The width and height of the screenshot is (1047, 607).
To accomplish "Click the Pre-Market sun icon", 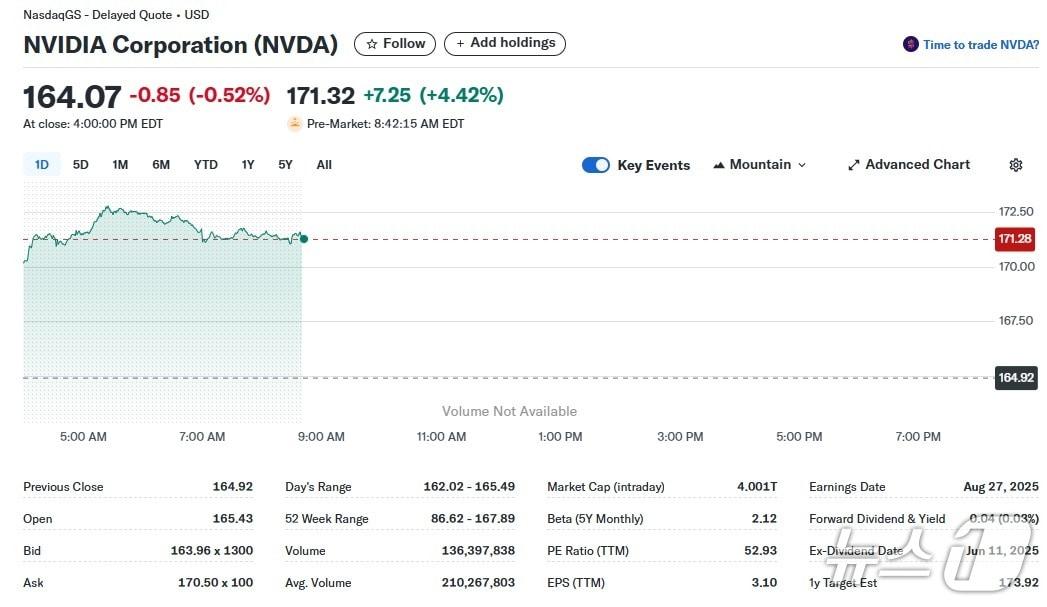I will [294, 124].
